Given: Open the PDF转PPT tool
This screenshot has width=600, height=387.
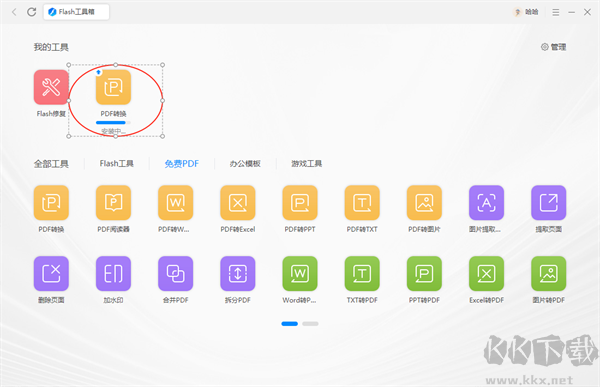Looking at the screenshot, I should pos(300,203).
